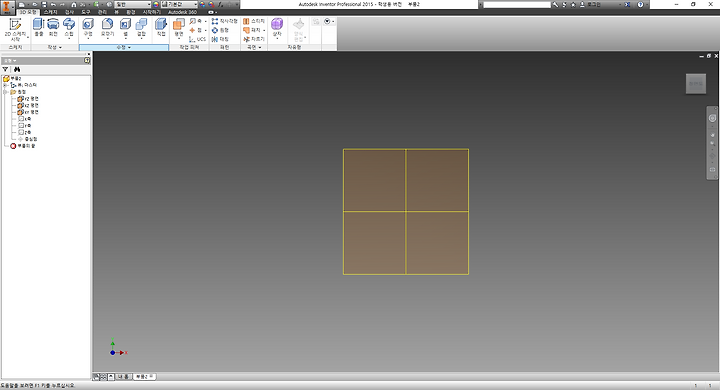The width and height of the screenshot is (720, 390).
Task: Select the Rectangular pattern (직사각형) tool
Action: coord(225,21)
